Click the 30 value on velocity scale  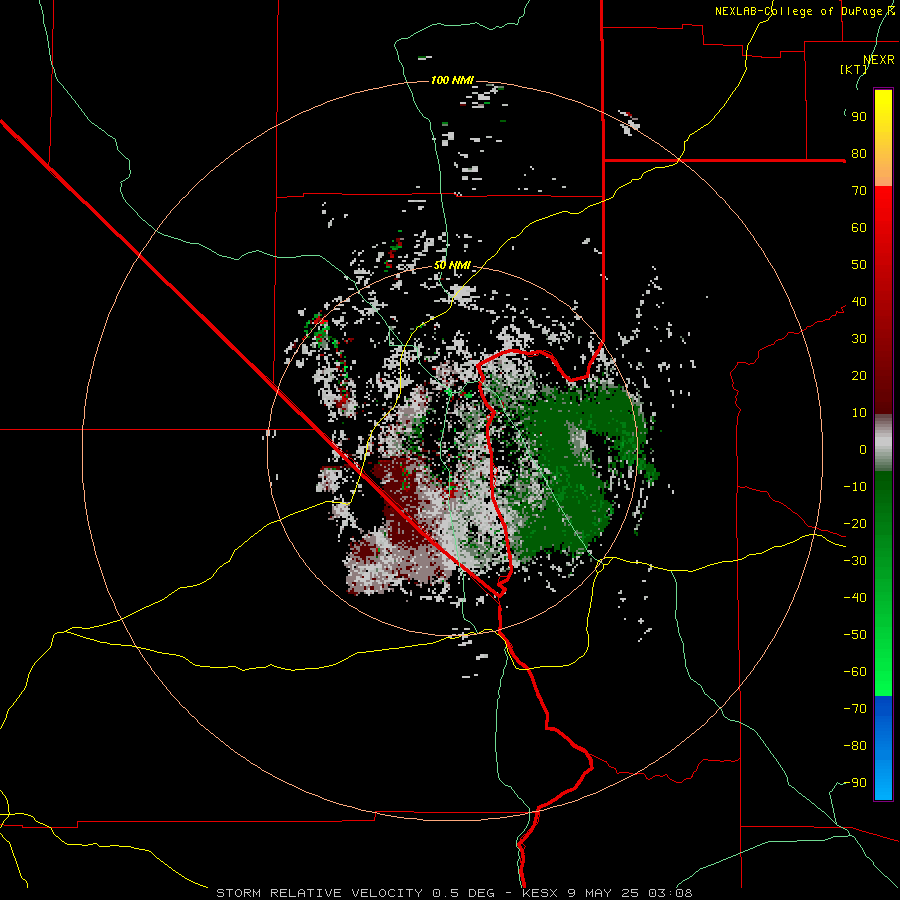(x=859, y=339)
